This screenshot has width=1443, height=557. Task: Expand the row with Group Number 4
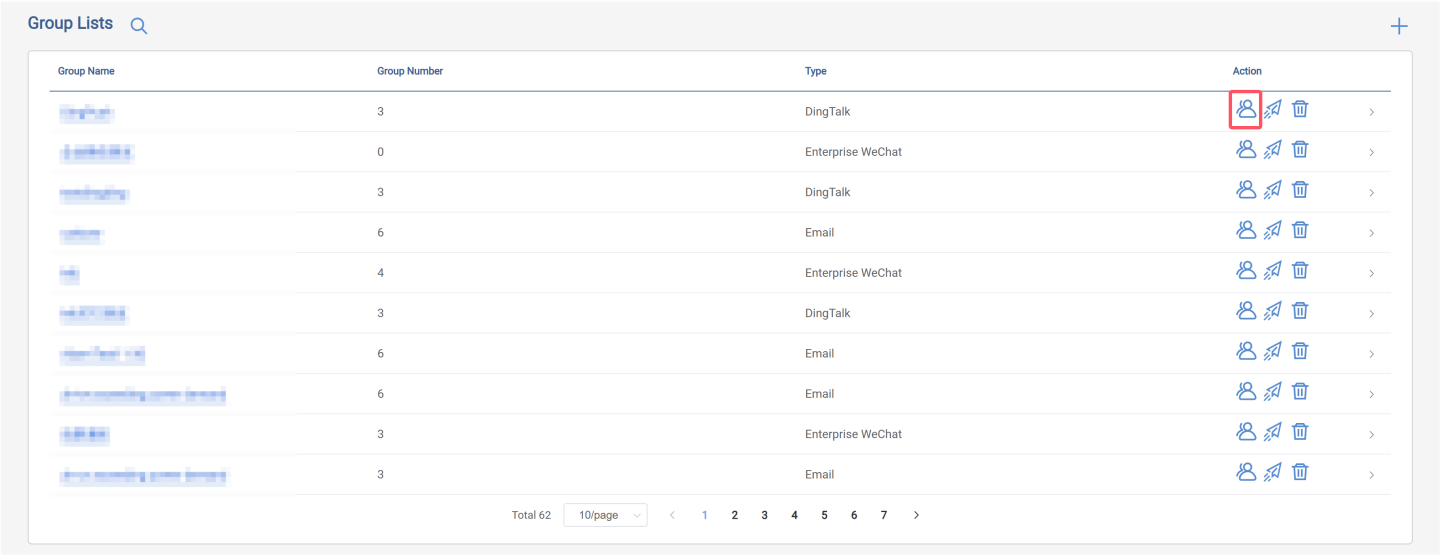(x=1371, y=273)
